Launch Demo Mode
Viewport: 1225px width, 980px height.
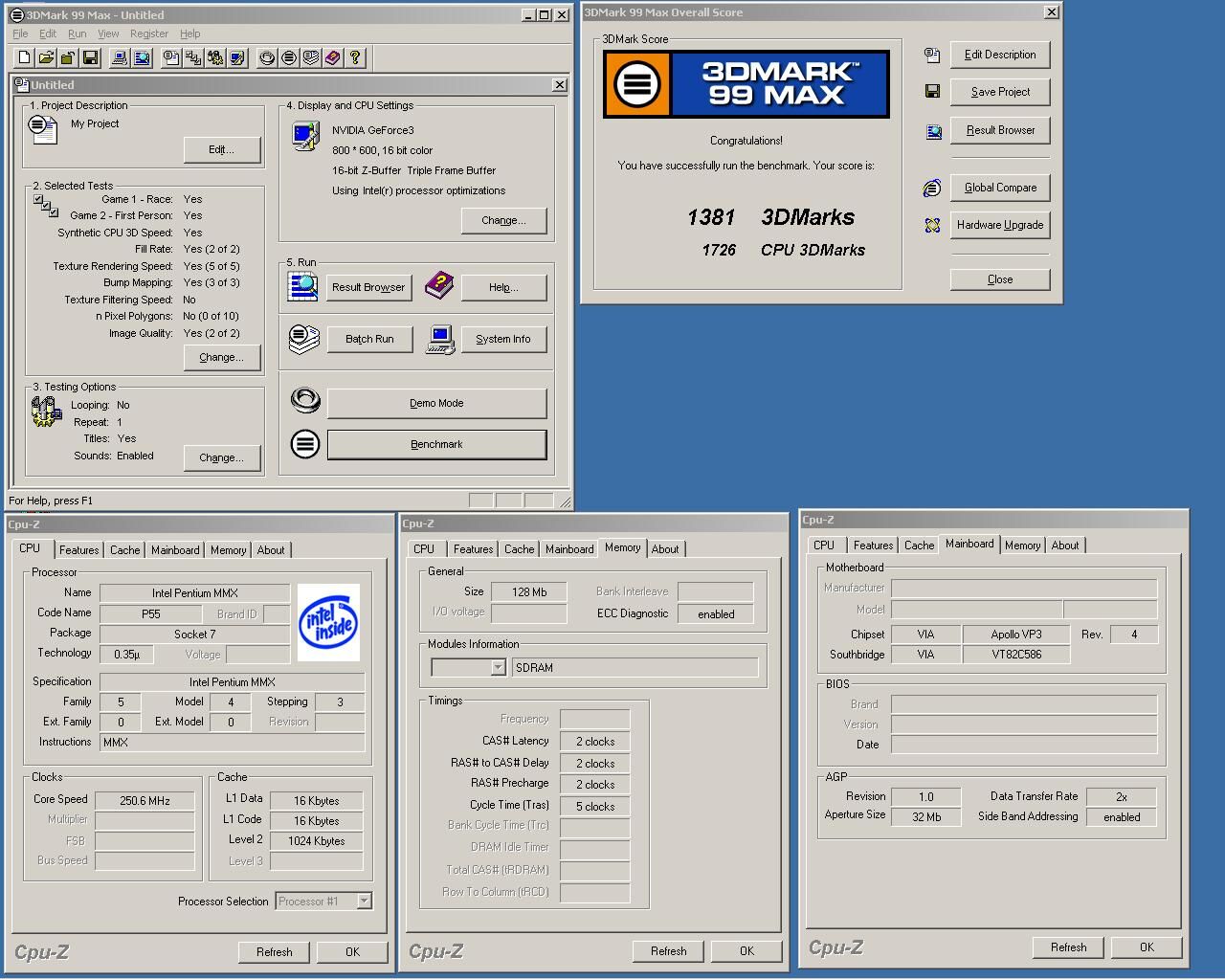[x=437, y=403]
